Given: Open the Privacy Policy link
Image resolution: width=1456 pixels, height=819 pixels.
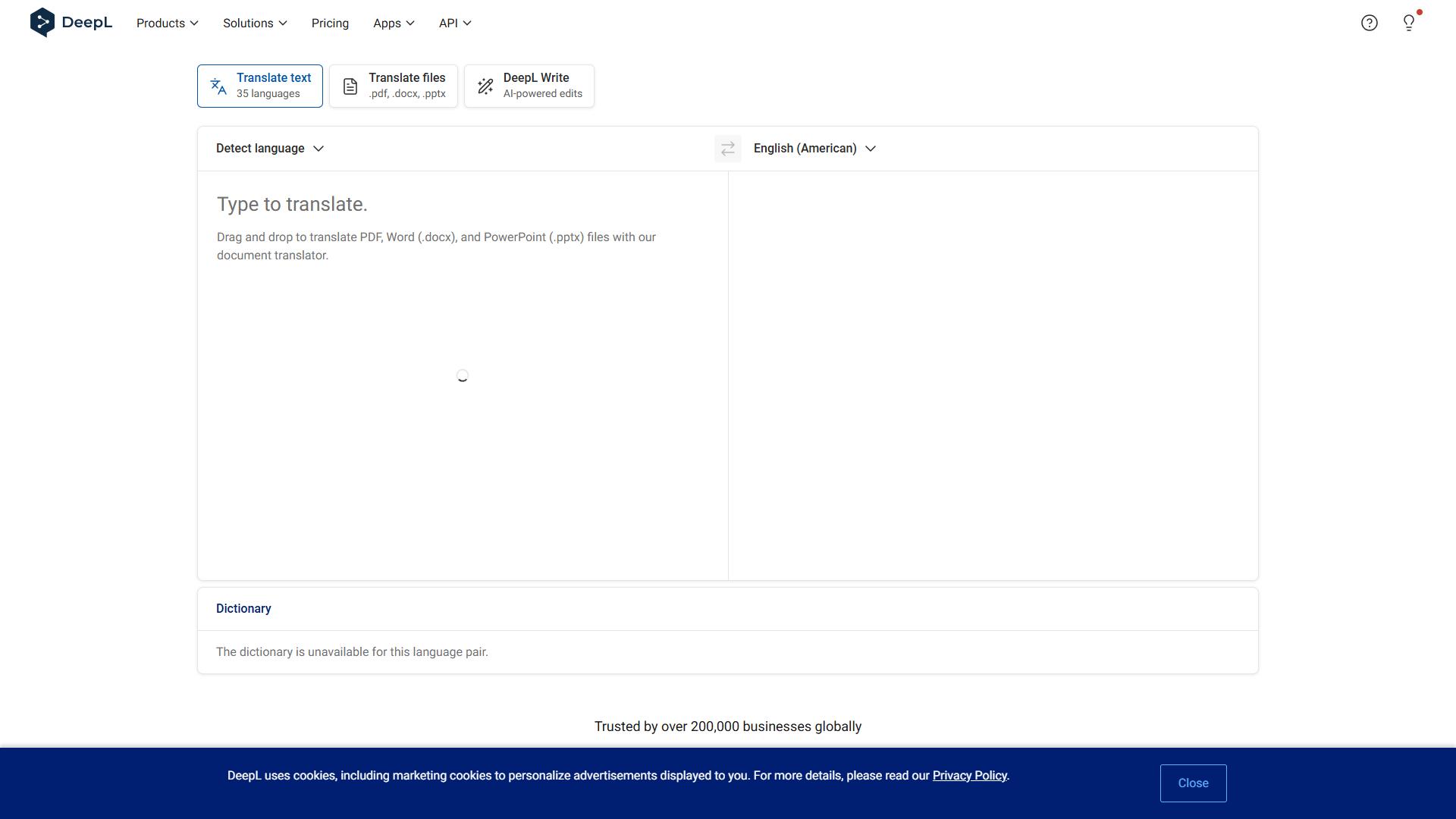Looking at the screenshot, I should 969,776.
